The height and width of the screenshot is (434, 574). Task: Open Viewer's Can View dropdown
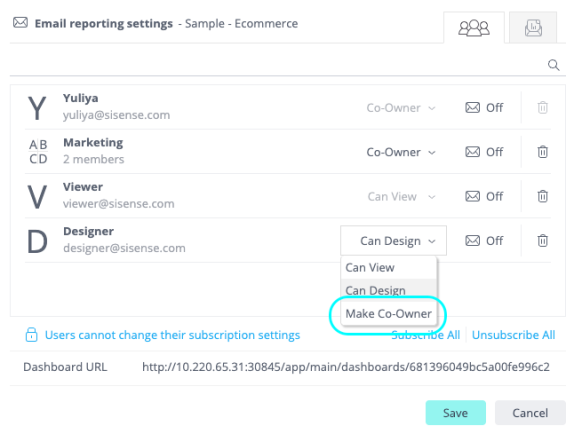click(401, 197)
